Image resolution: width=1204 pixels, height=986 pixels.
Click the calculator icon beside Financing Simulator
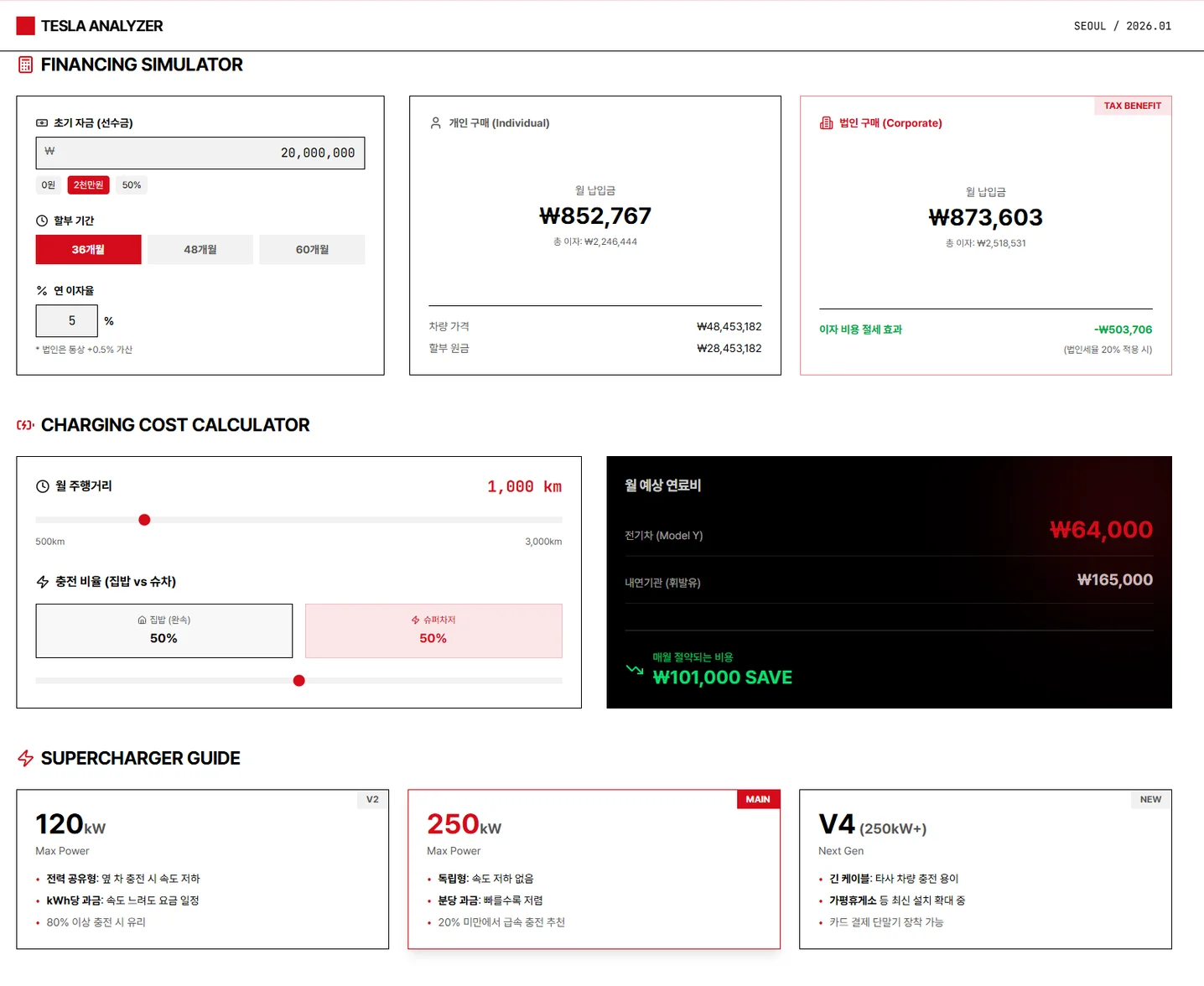click(x=26, y=65)
